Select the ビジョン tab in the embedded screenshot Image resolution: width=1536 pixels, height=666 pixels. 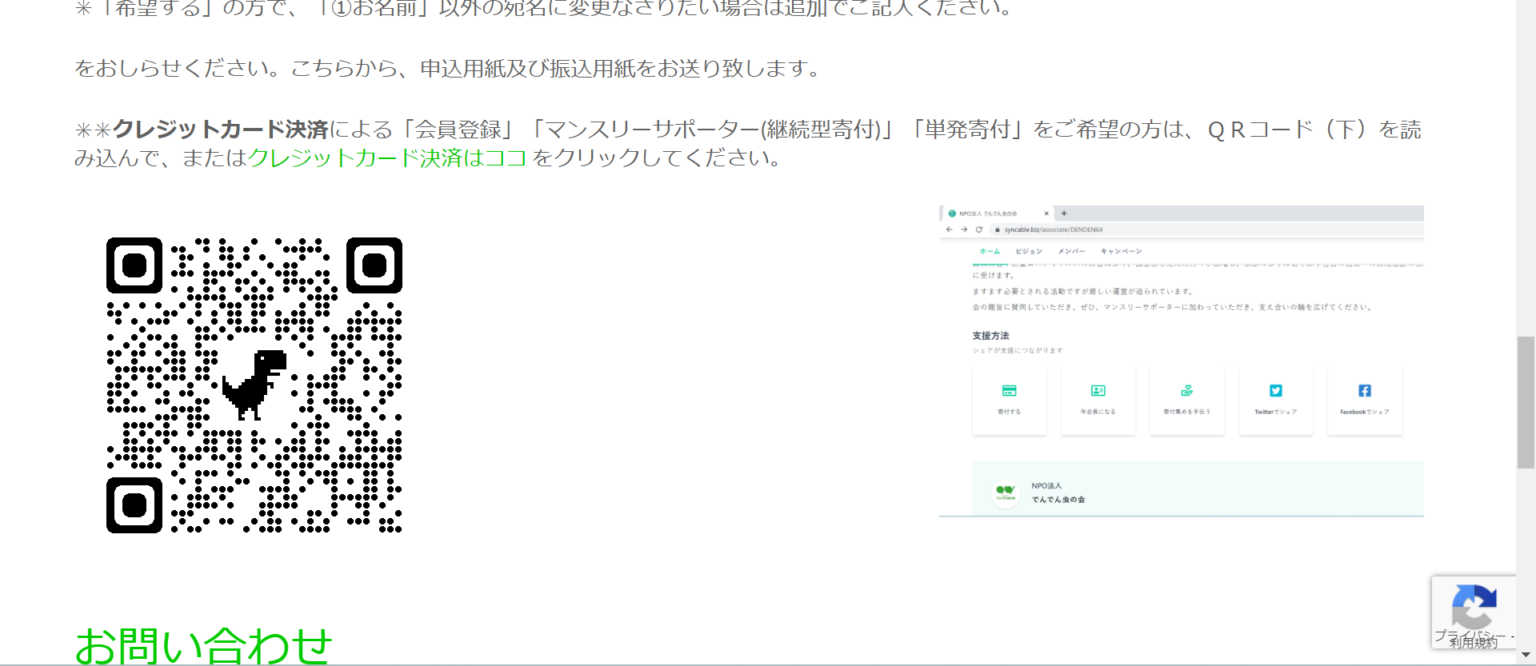pos(1028,251)
